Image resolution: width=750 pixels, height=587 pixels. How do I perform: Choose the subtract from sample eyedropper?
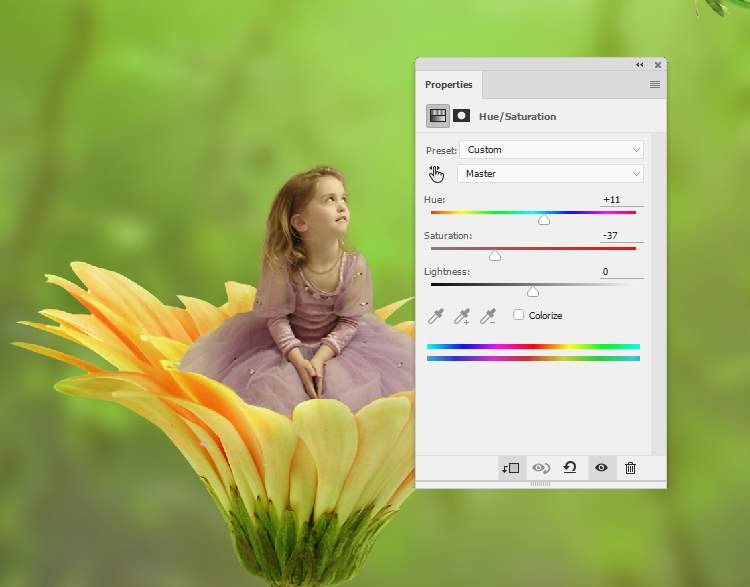tap(488, 316)
